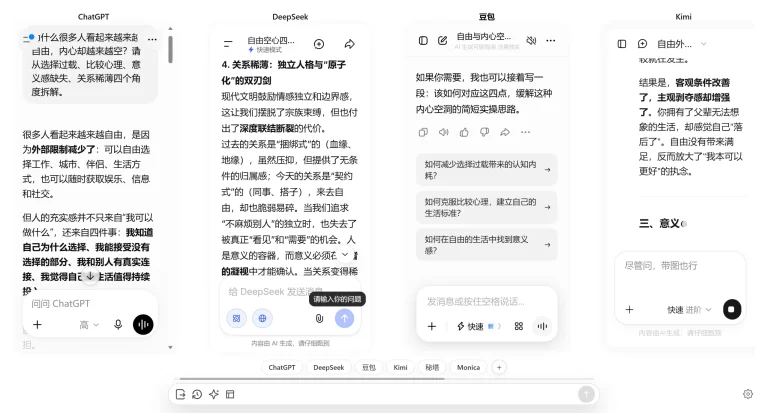Start 豆包 voice call waveform icon
Image resolution: width=768 pixels, height=413 pixels.
542,326
